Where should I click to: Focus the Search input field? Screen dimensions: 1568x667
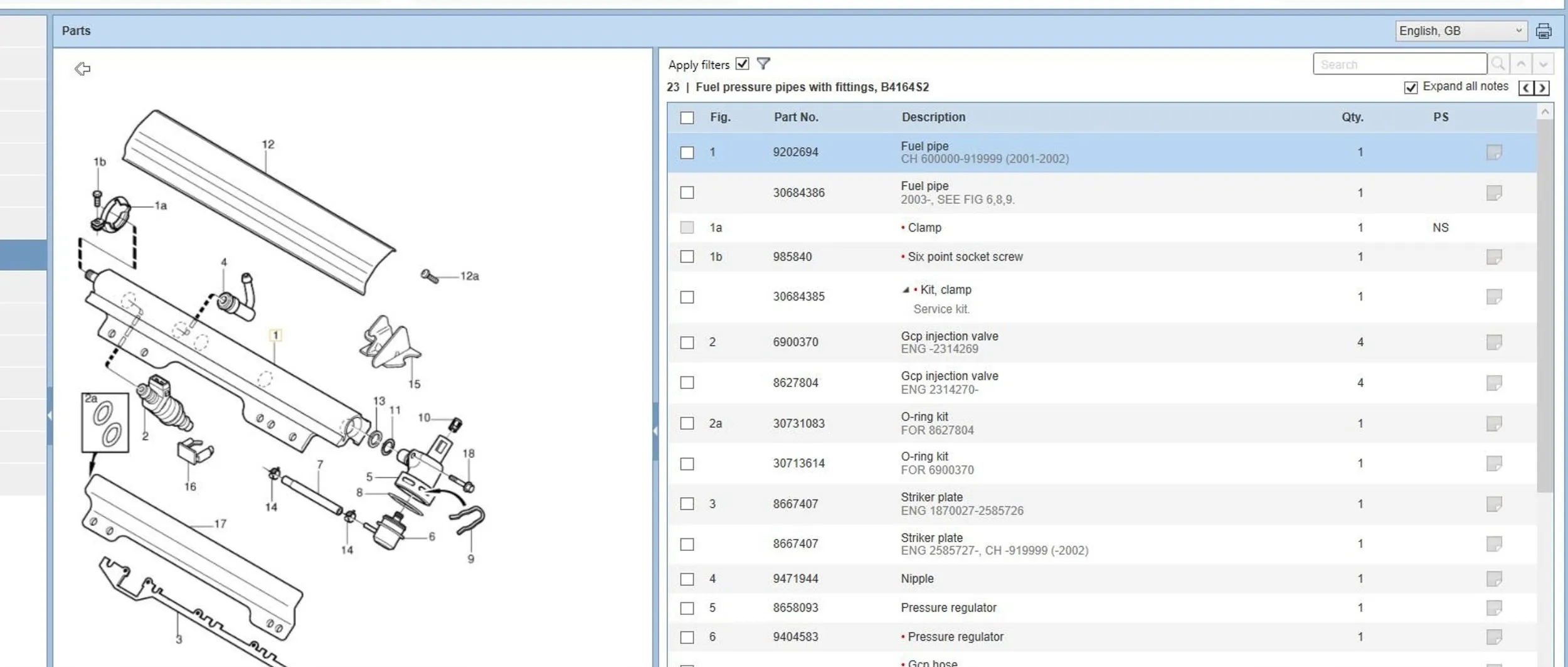[x=1399, y=64]
